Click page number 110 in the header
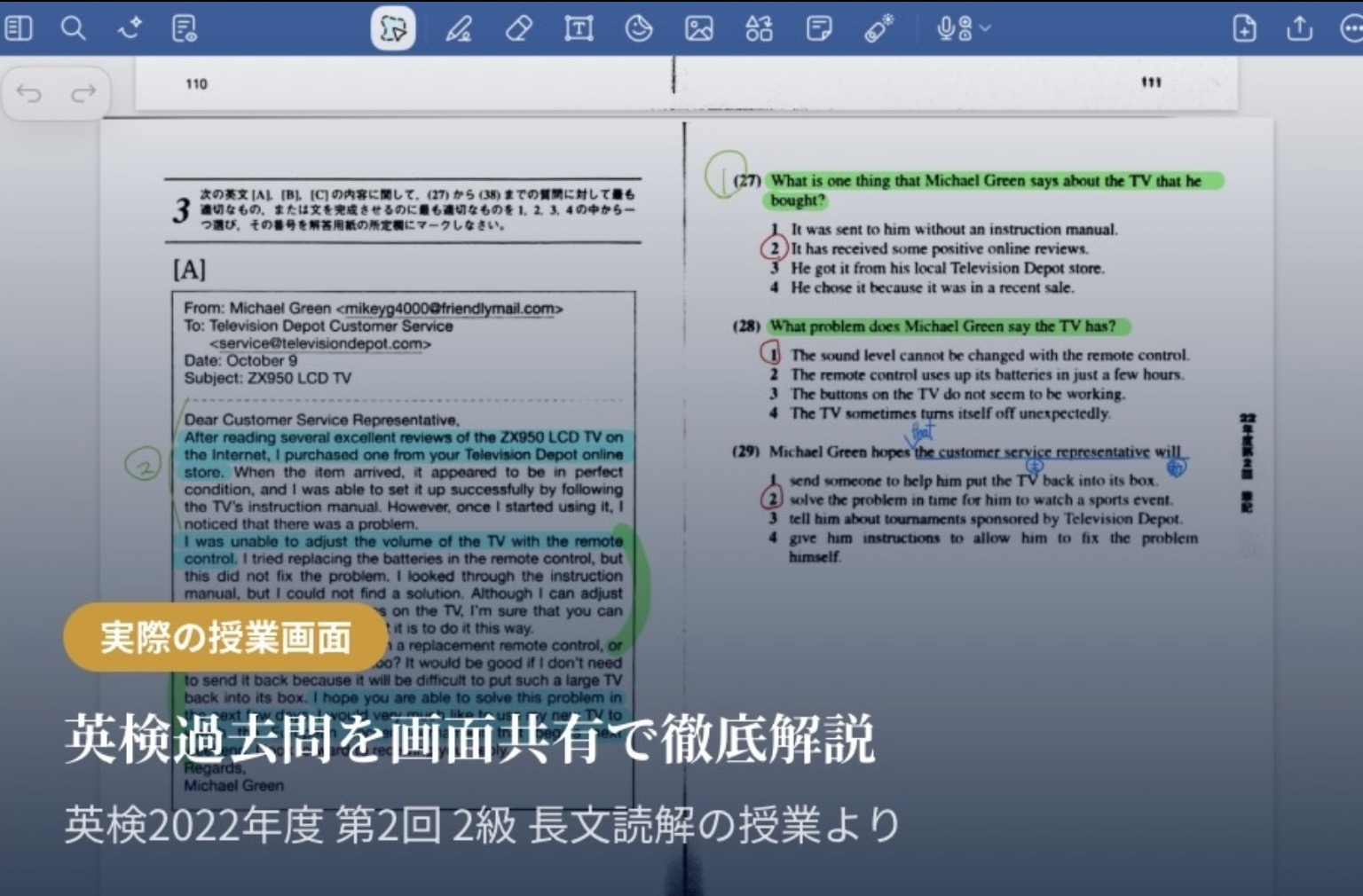The image size is (1363, 896). pyautogui.click(x=196, y=84)
